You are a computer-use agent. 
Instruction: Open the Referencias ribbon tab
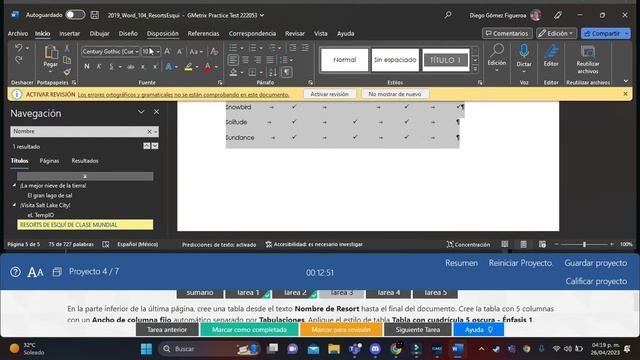(203, 33)
